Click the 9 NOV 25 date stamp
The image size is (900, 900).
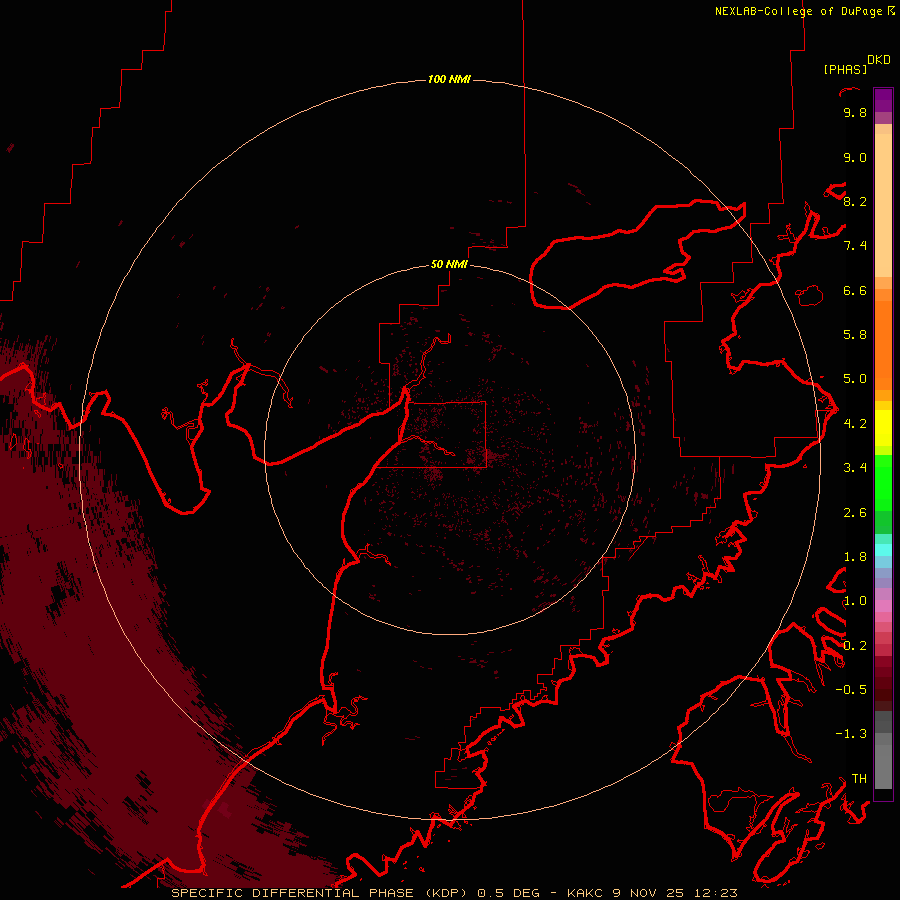tap(650, 893)
